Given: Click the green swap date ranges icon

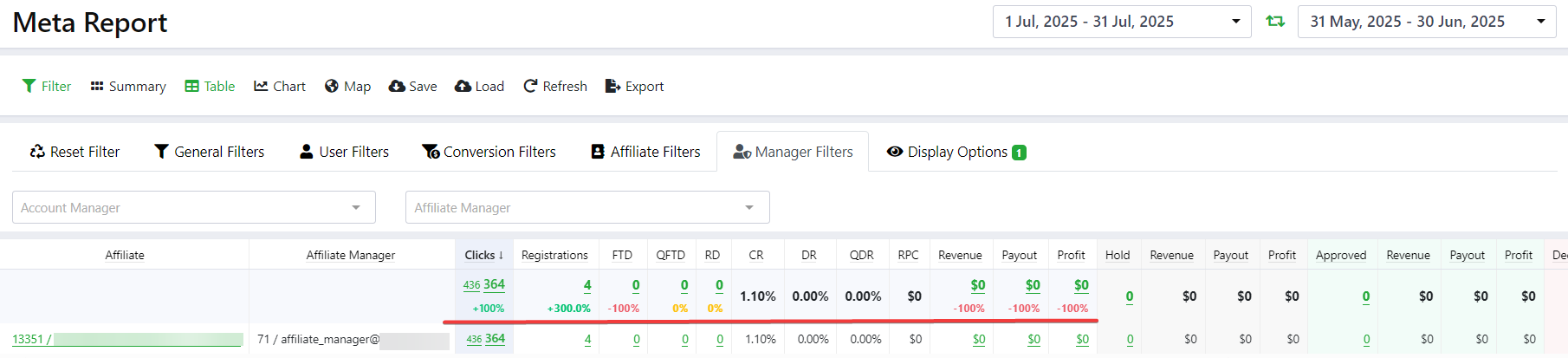Looking at the screenshot, I should point(1274,22).
